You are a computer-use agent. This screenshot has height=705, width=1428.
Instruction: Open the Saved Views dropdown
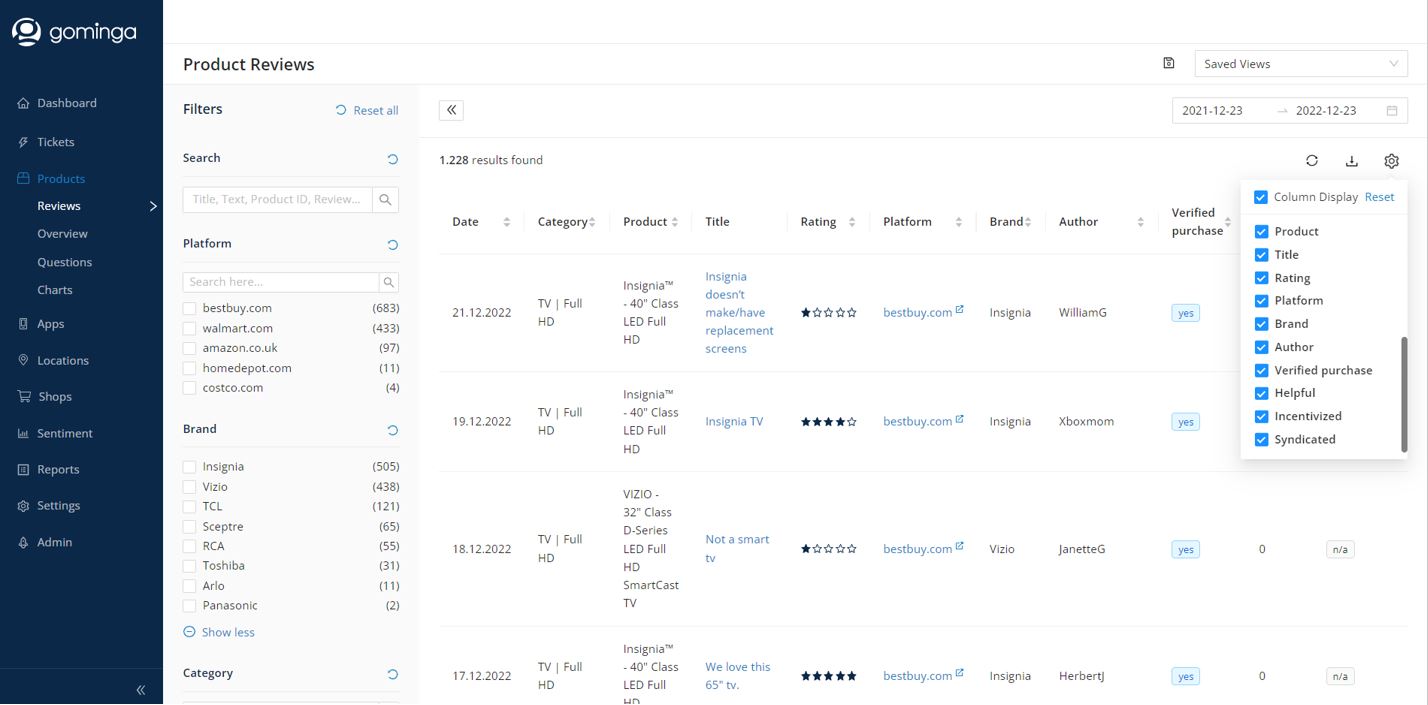tap(1300, 64)
